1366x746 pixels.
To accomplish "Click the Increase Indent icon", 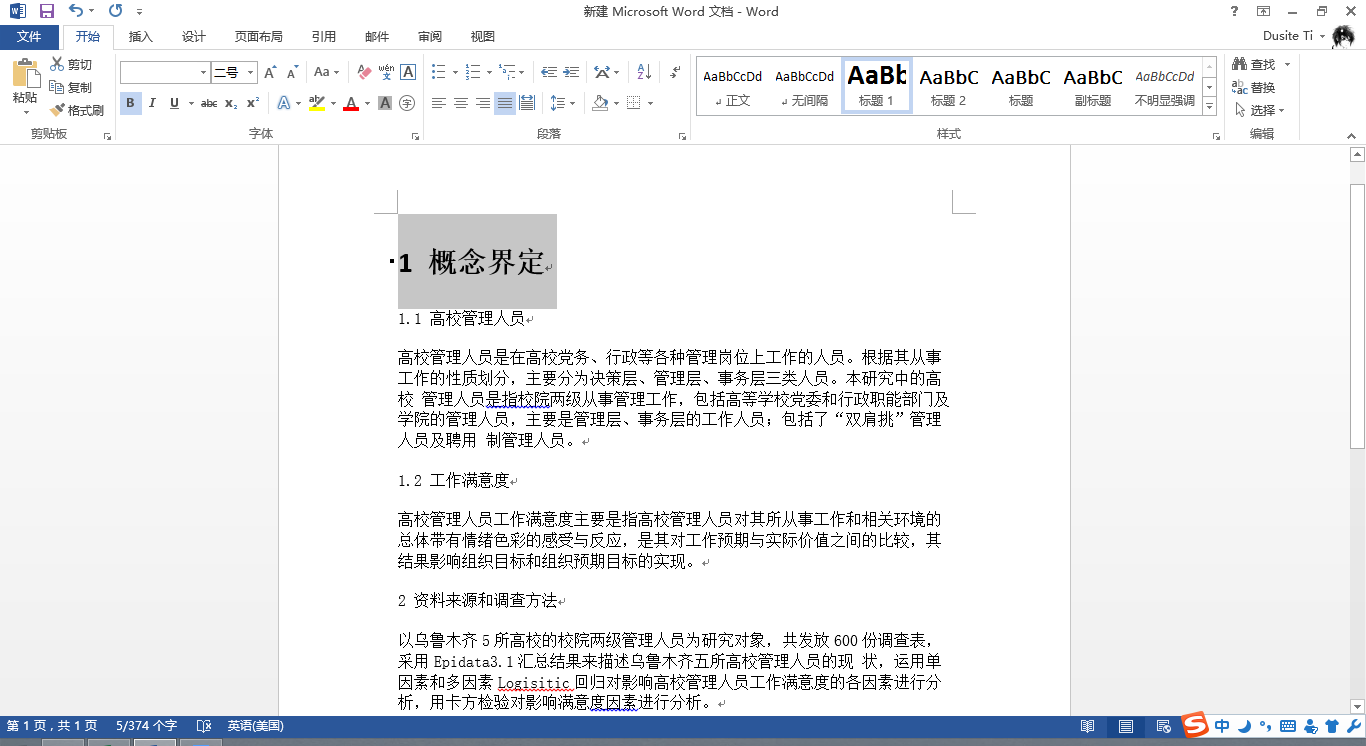I will point(571,73).
